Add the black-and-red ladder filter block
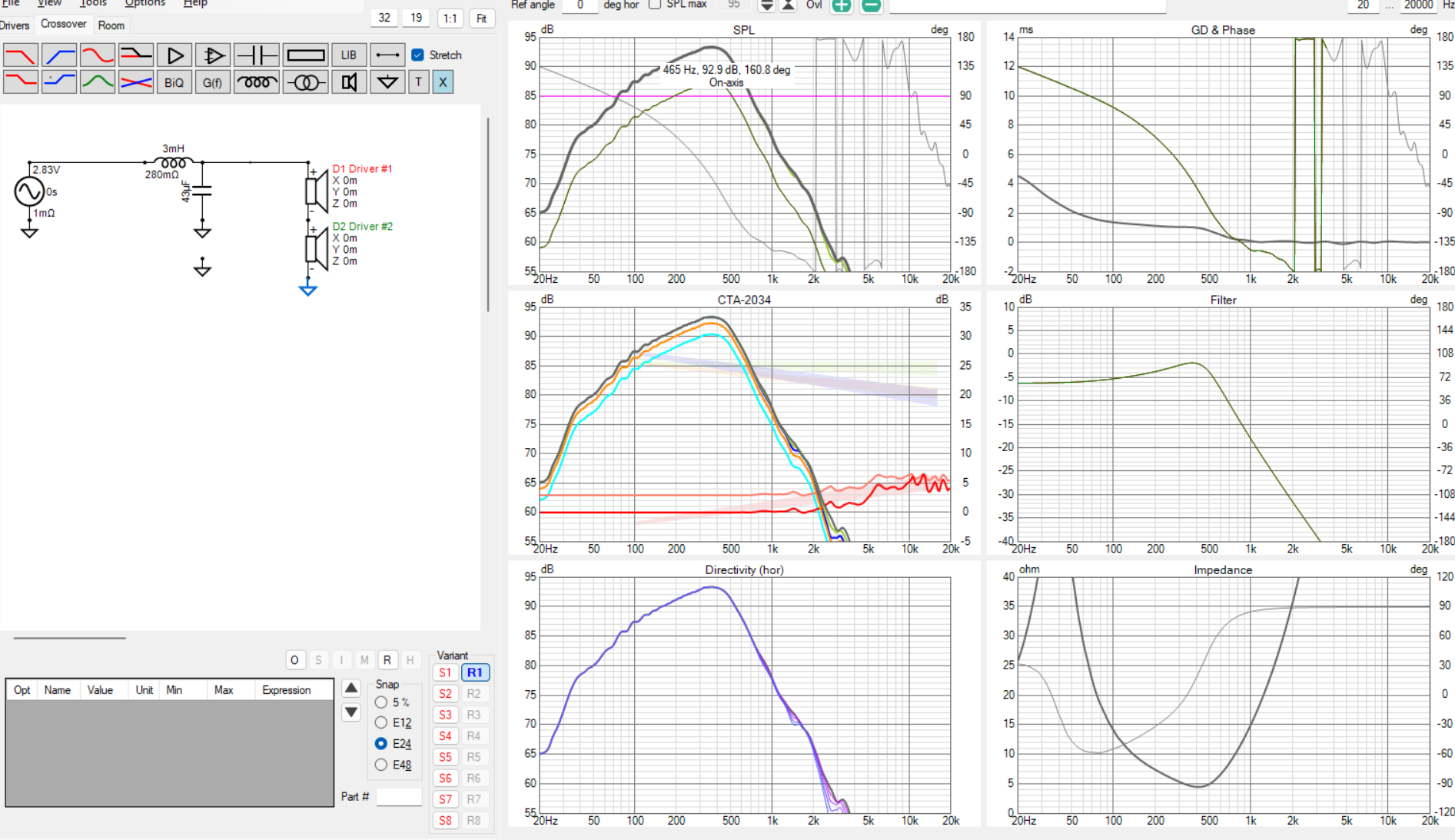 click(136, 55)
